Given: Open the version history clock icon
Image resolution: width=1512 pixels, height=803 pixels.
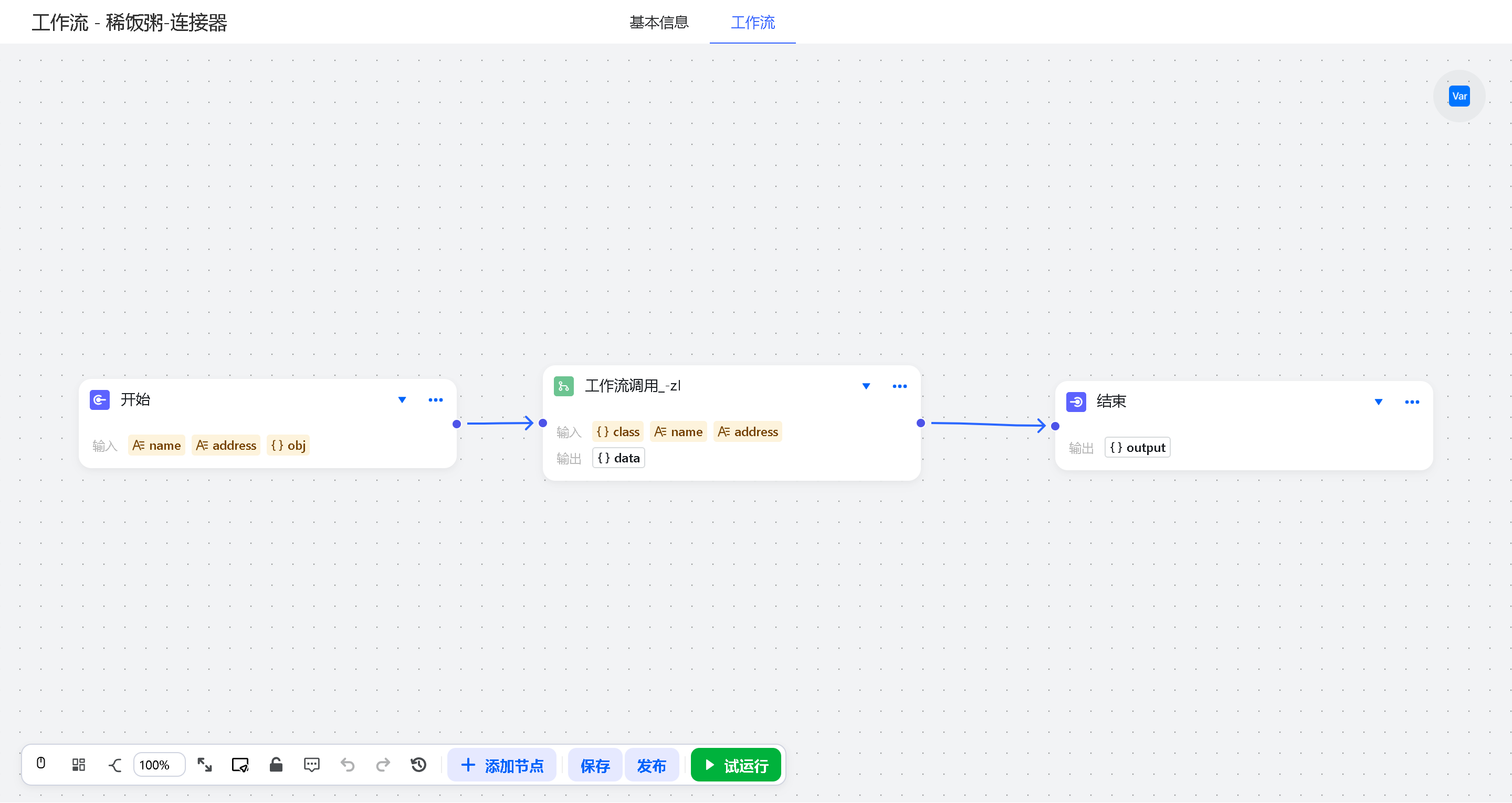Looking at the screenshot, I should pyautogui.click(x=418, y=765).
